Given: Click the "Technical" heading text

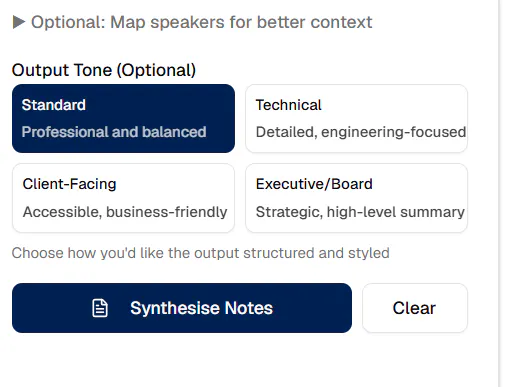Looking at the screenshot, I should (288, 105).
